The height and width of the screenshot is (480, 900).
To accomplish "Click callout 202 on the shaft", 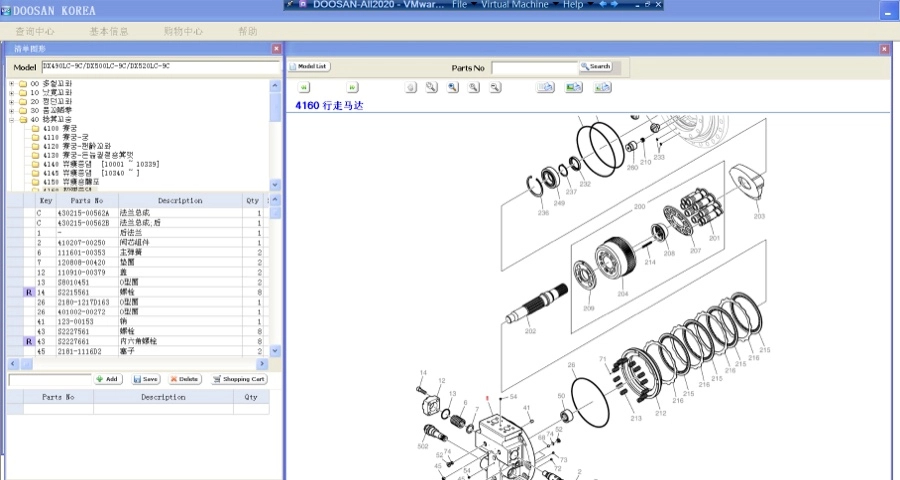I will (x=530, y=331).
